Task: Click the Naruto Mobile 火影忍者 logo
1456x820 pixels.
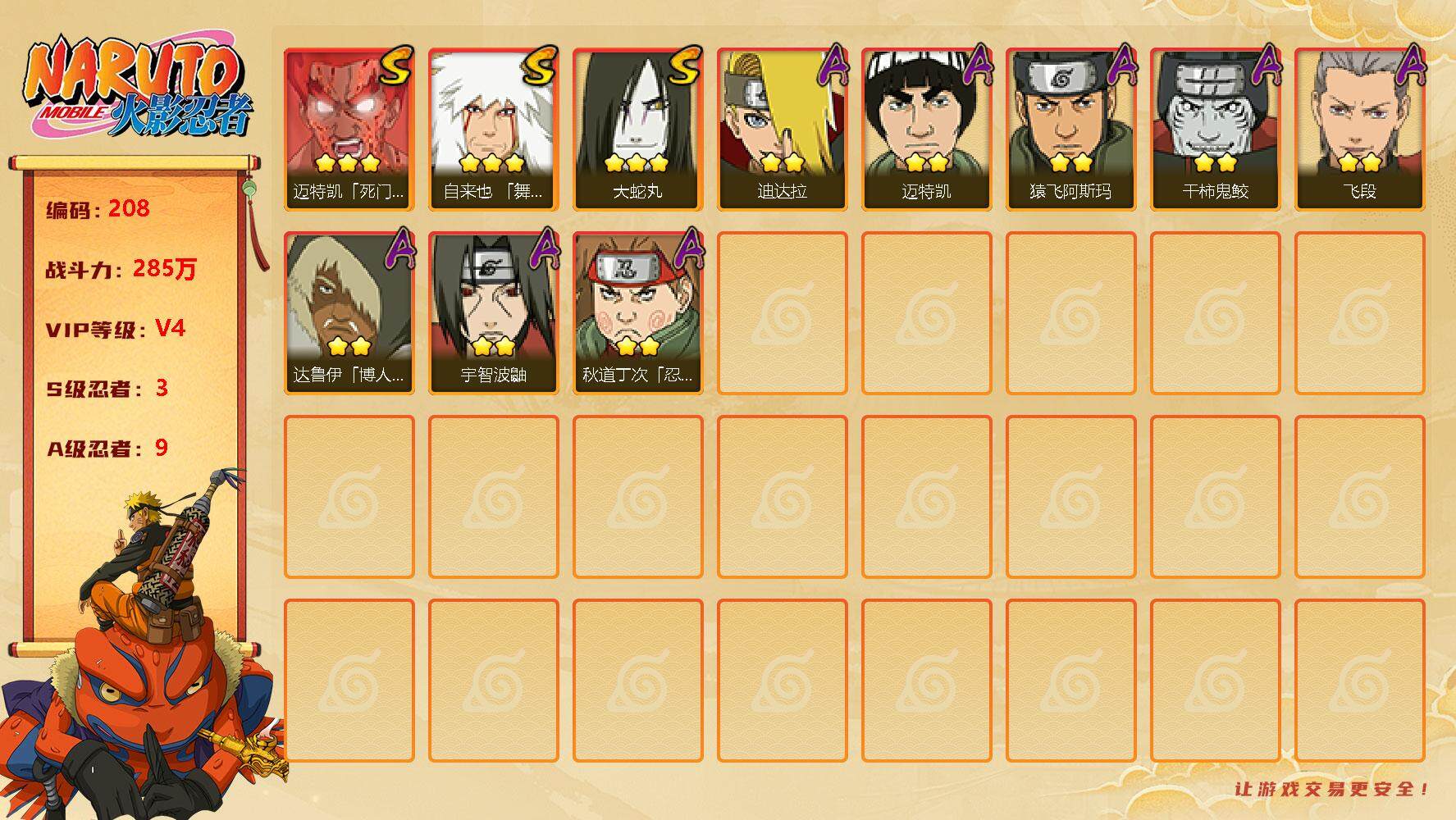Action: click(138, 87)
